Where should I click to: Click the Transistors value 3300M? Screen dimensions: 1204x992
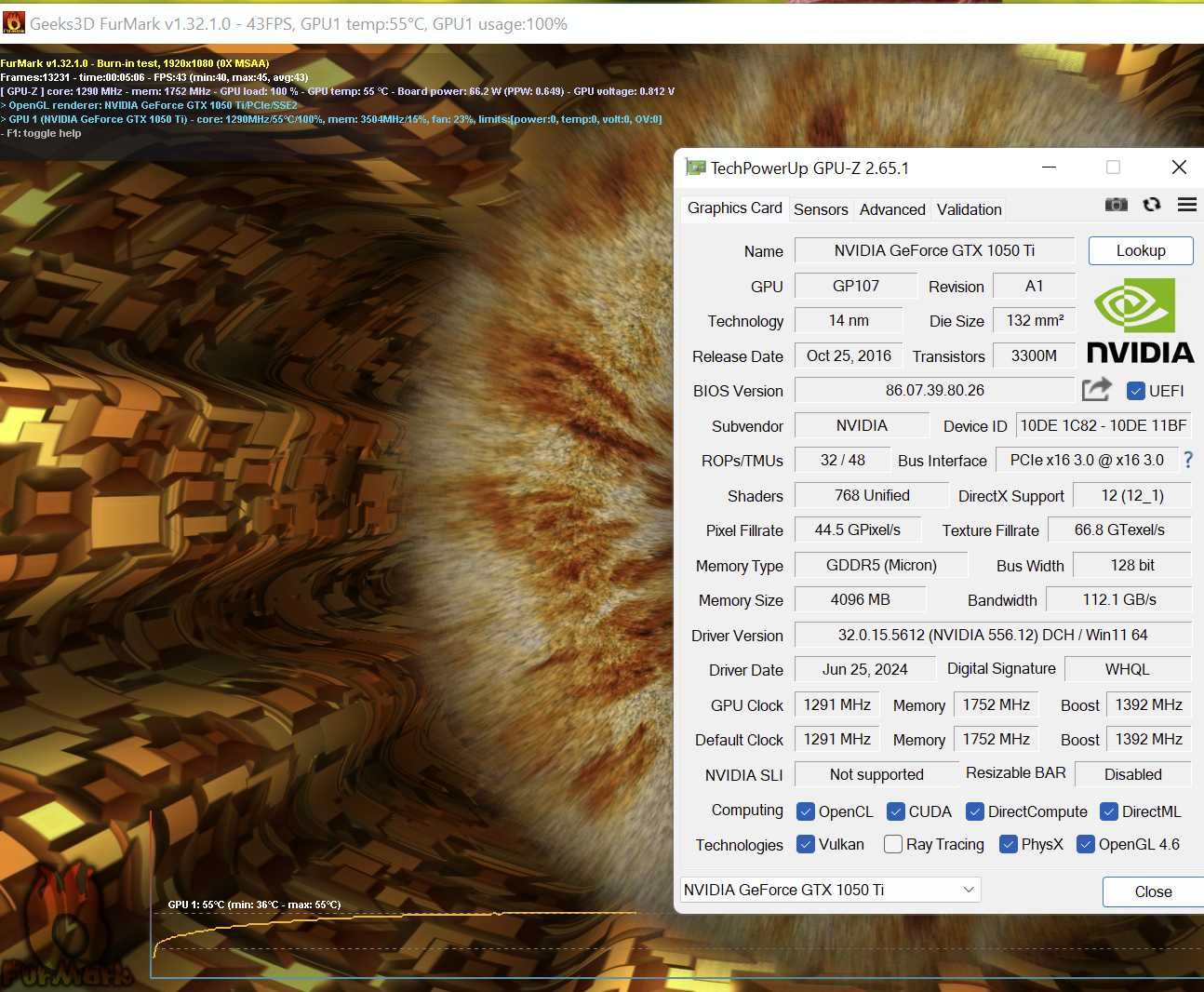click(x=1034, y=355)
